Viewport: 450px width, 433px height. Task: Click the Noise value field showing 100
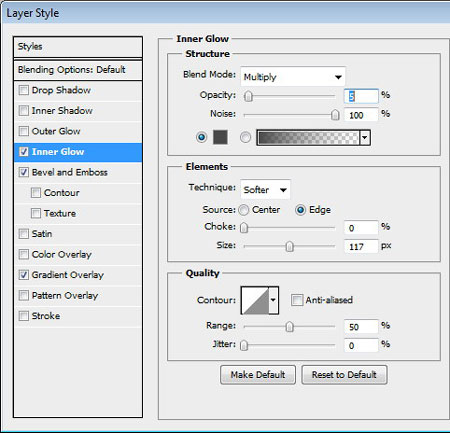361,115
